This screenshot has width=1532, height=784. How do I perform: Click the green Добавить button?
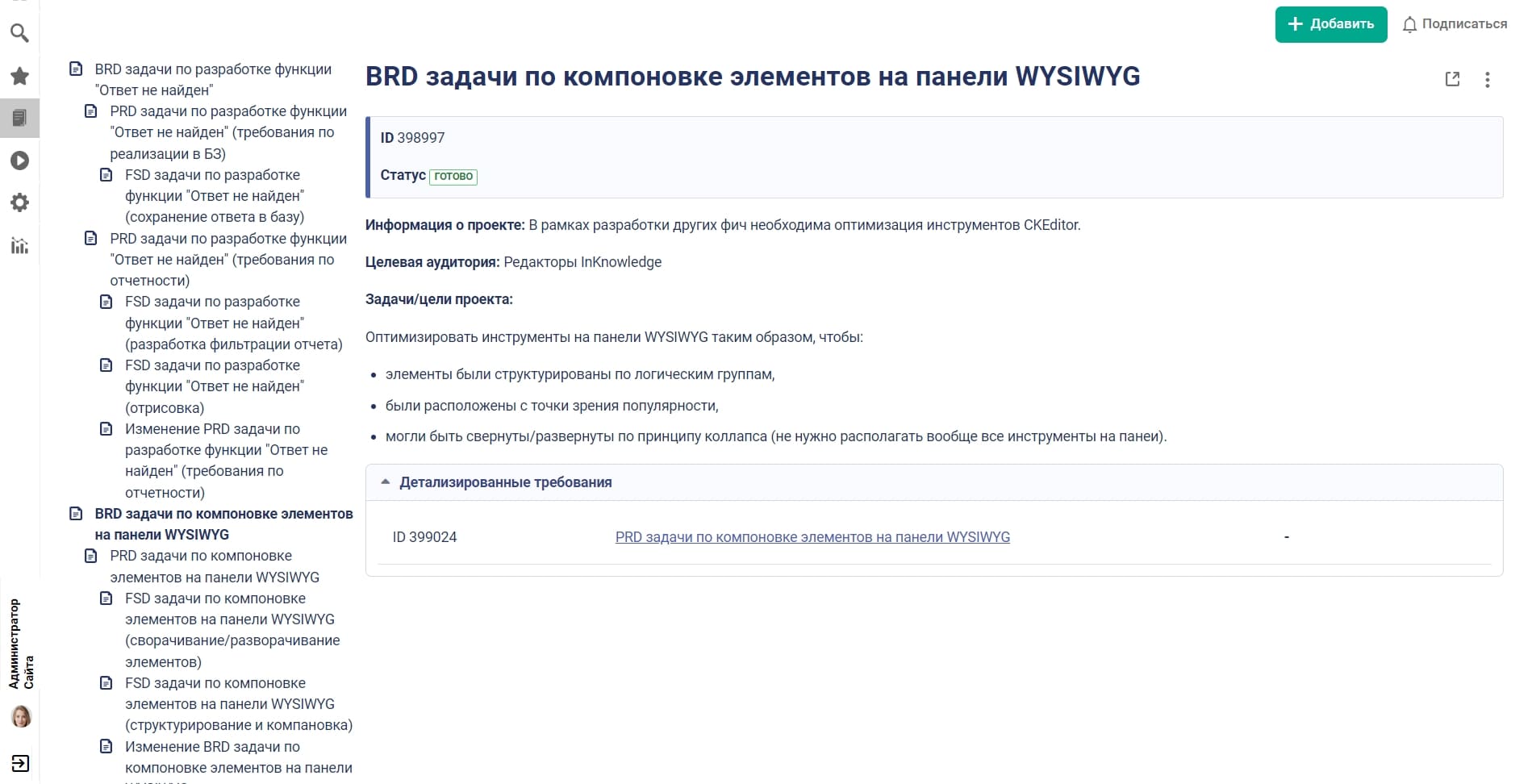(1330, 24)
